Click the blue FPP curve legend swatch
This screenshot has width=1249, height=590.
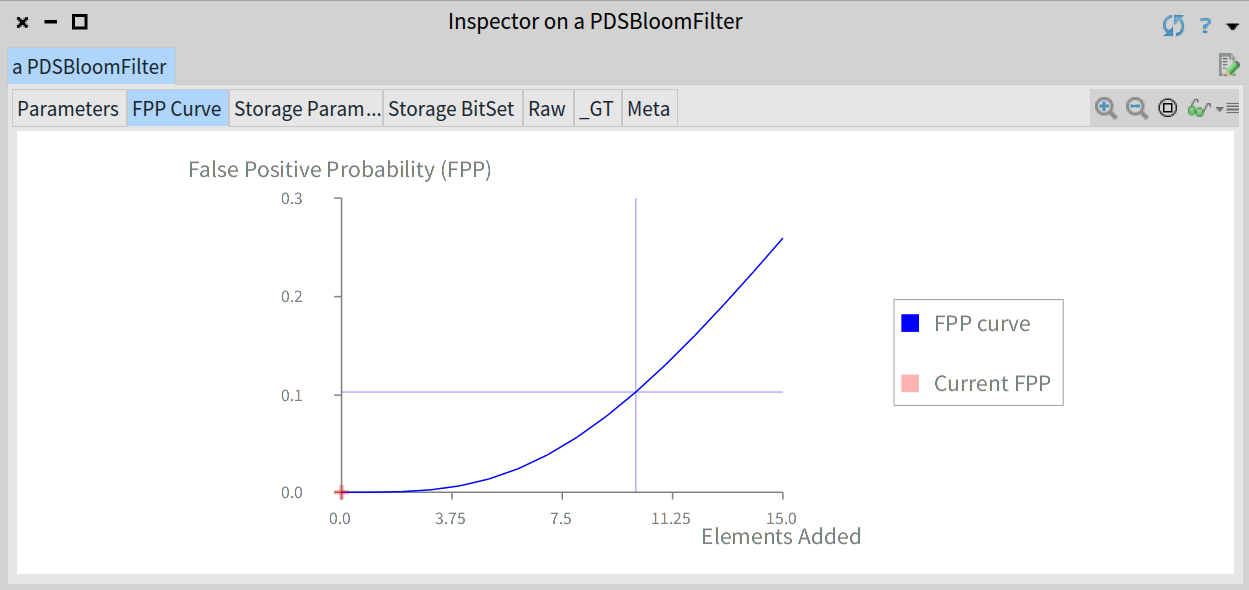pos(910,323)
